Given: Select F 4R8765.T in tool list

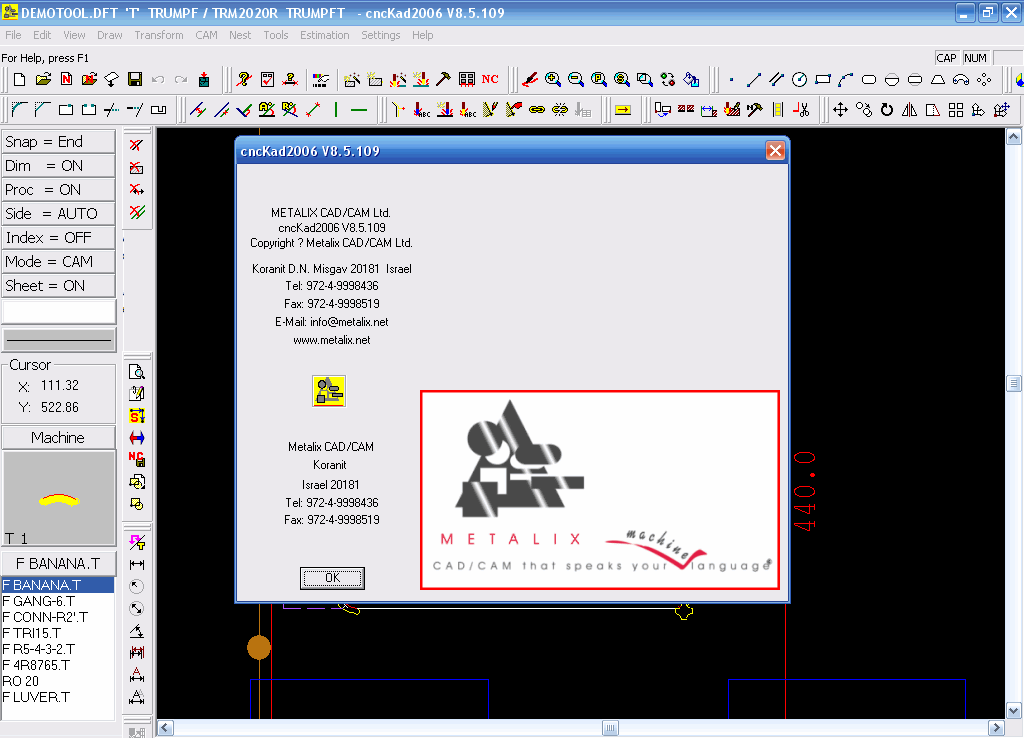Looking at the screenshot, I should click(x=57, y=666).
